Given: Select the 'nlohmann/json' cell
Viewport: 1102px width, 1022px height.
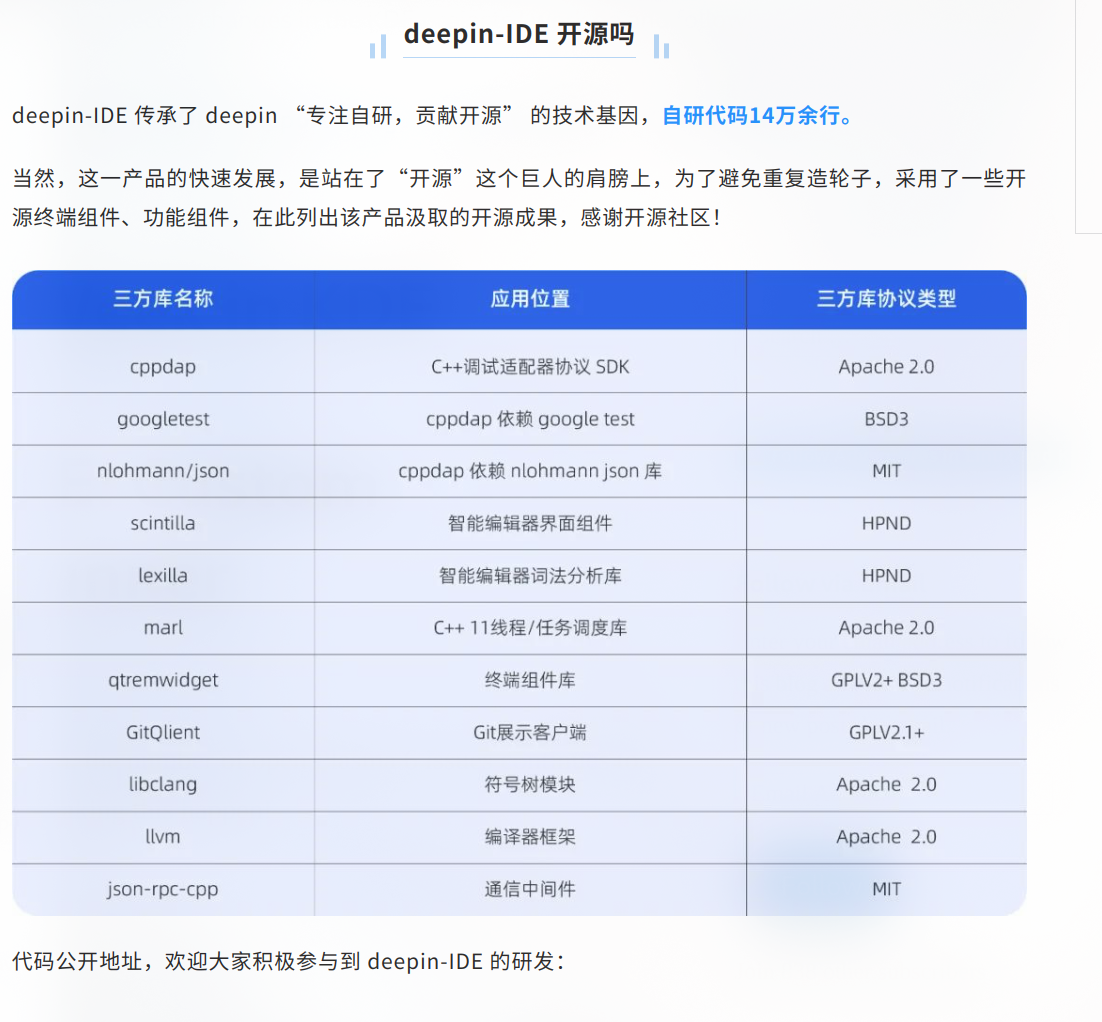Looking at the screenshot, I should [163, 471].
